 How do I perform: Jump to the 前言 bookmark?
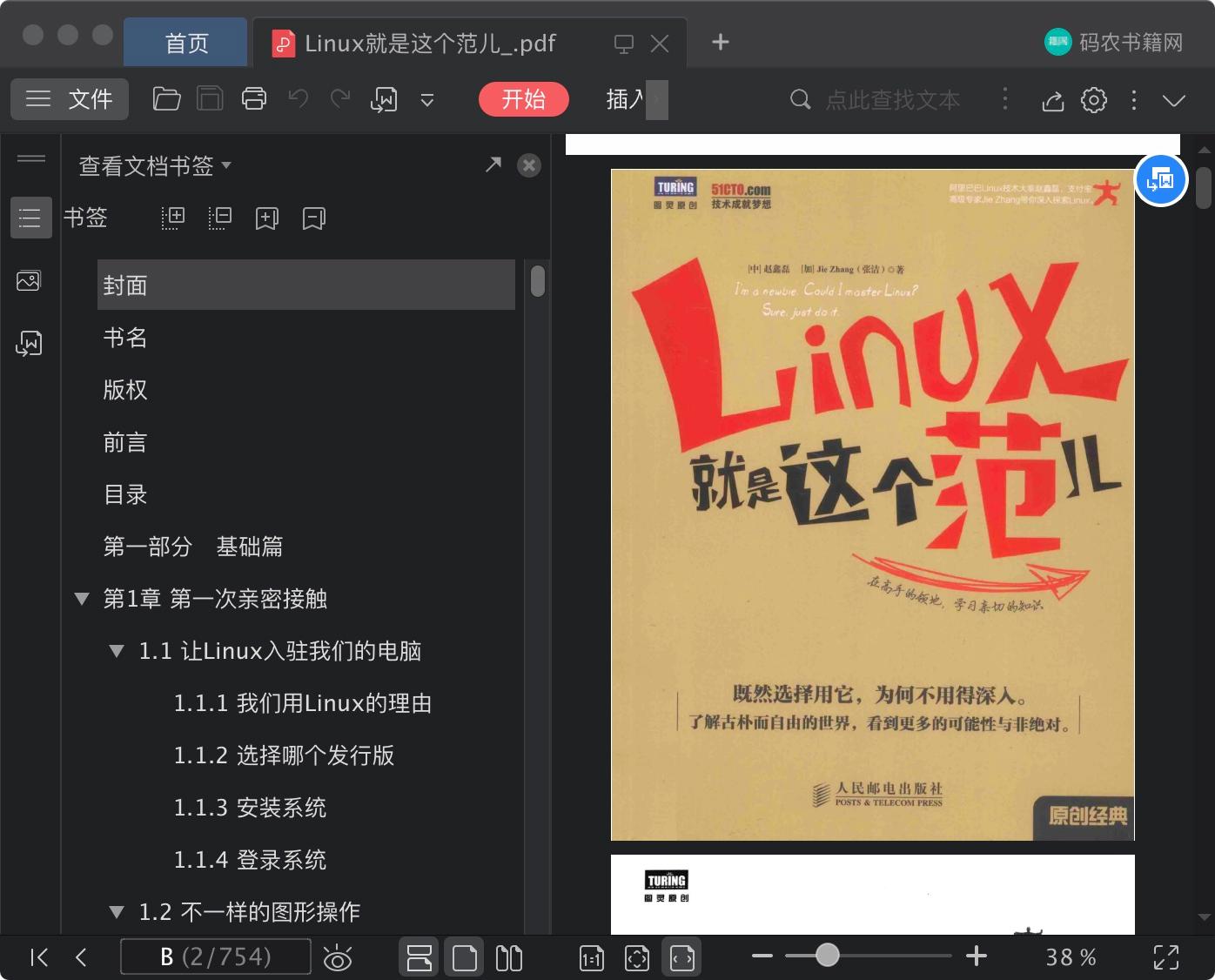tap(125, 442)
